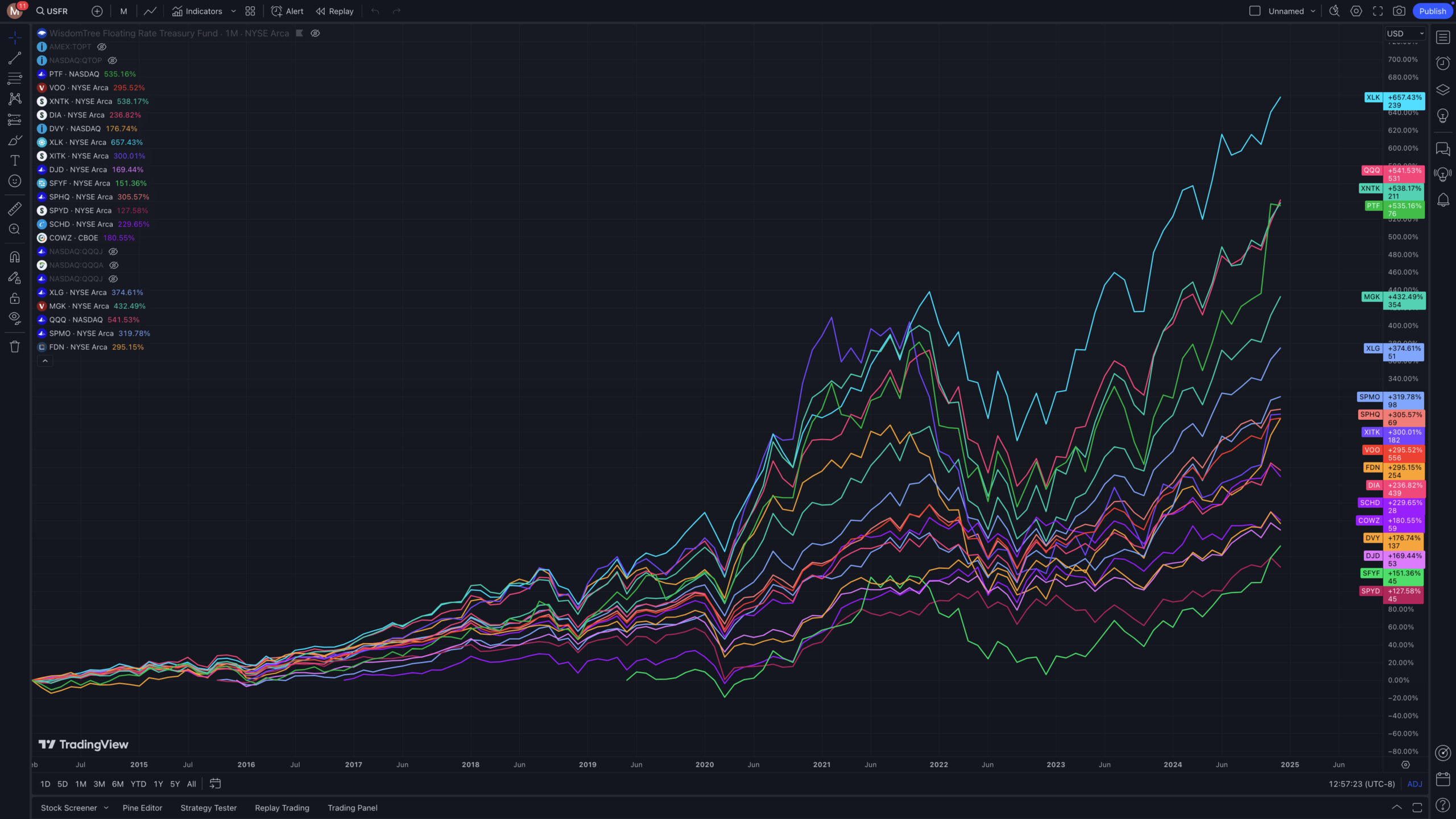Select the ruler measure tool

point(15,209)
